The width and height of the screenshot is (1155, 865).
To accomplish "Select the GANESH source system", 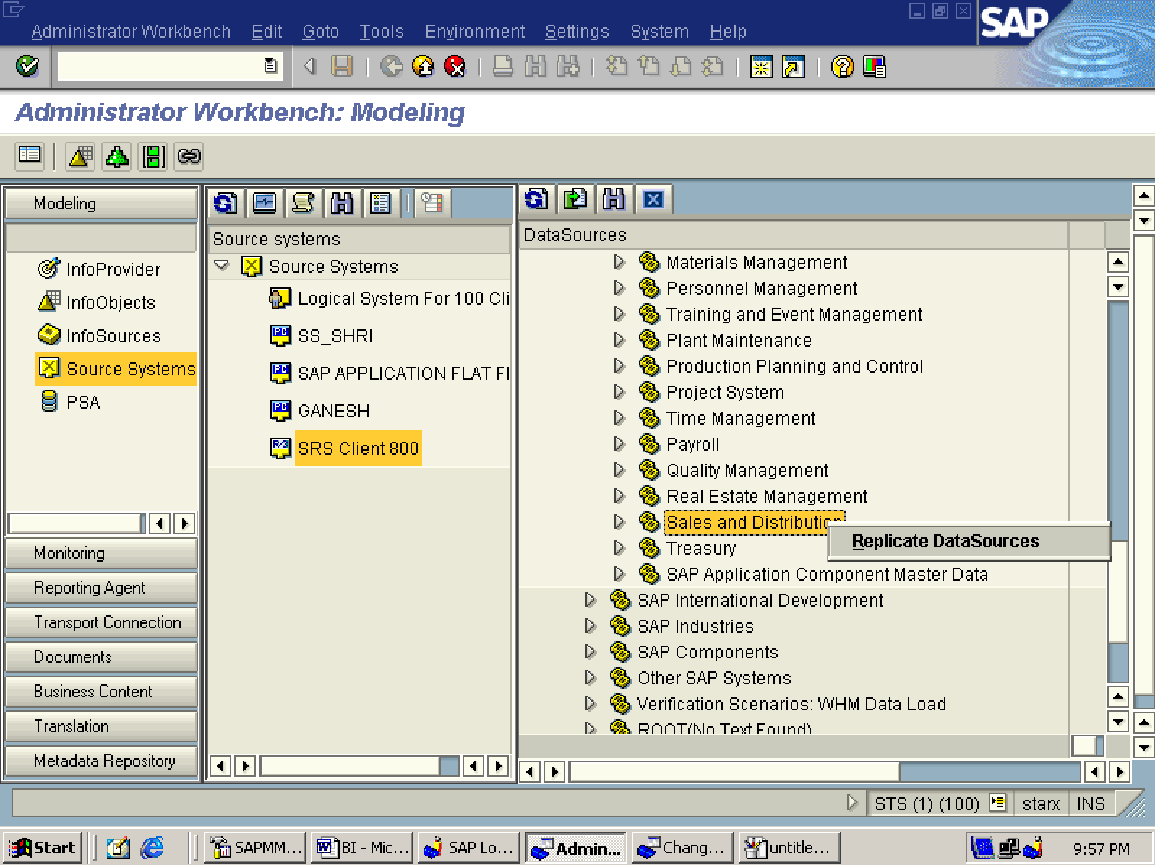I will pyautogui.click(x=334, y=411).
